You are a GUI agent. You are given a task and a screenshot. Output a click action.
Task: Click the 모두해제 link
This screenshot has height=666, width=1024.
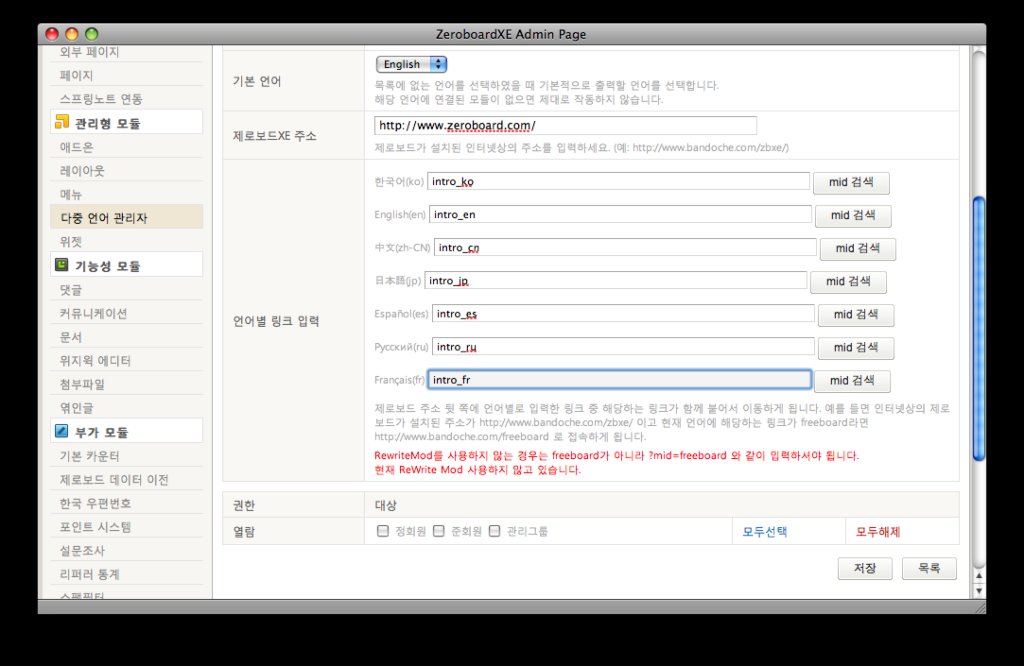pyautogui.click(x=878, y=531)
